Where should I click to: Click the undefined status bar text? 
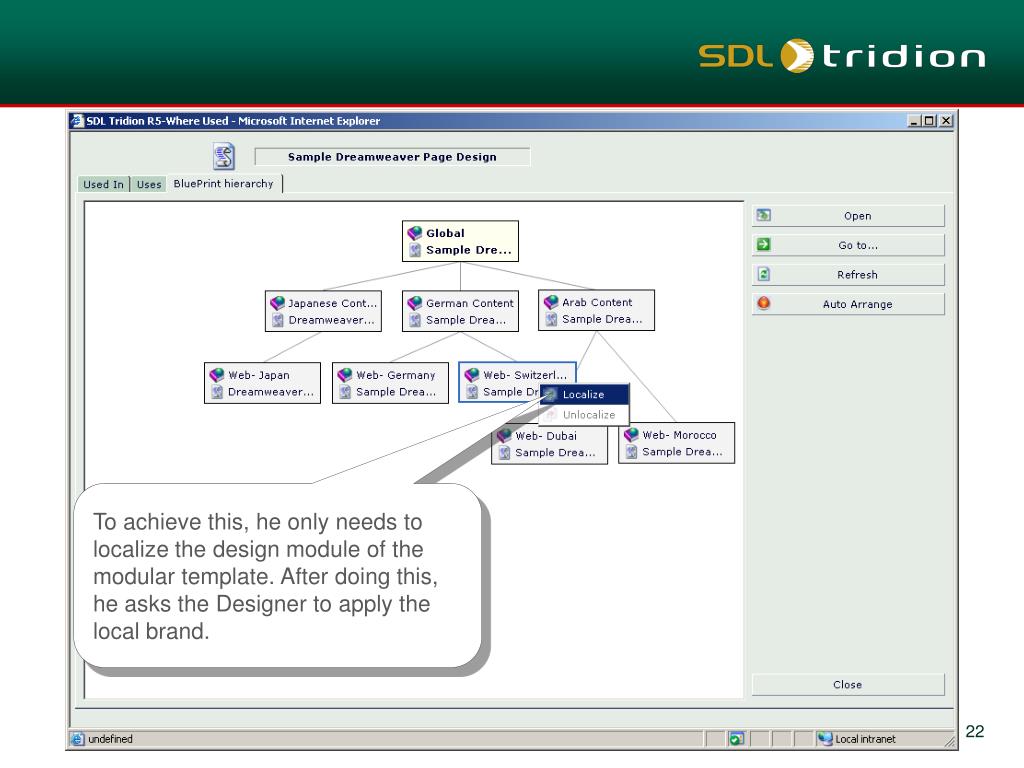[x=110, y=739]
